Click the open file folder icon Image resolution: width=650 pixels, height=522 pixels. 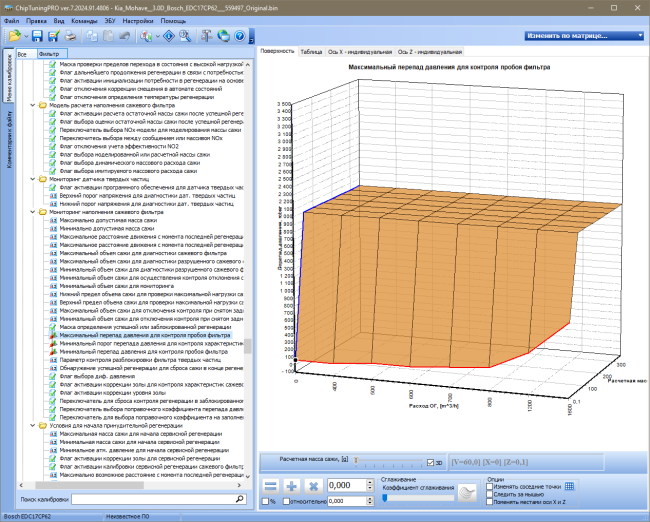click(15, 36)
